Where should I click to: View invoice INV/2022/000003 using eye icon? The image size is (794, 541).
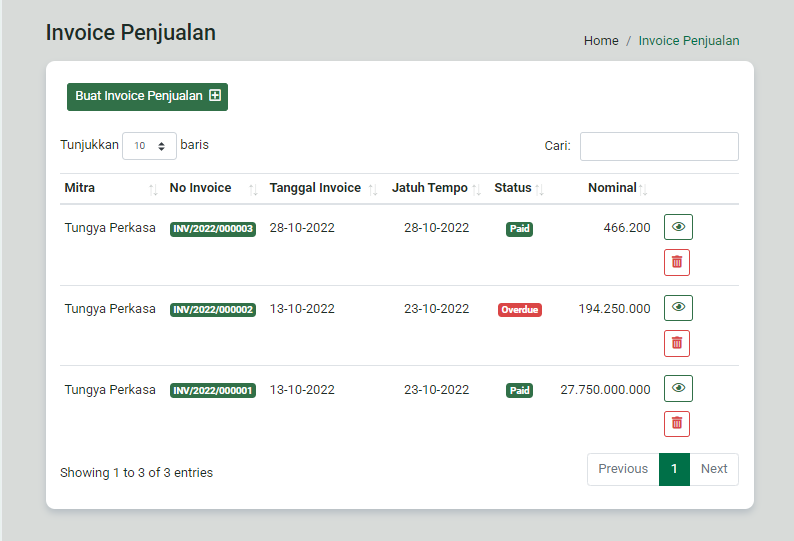678,227
